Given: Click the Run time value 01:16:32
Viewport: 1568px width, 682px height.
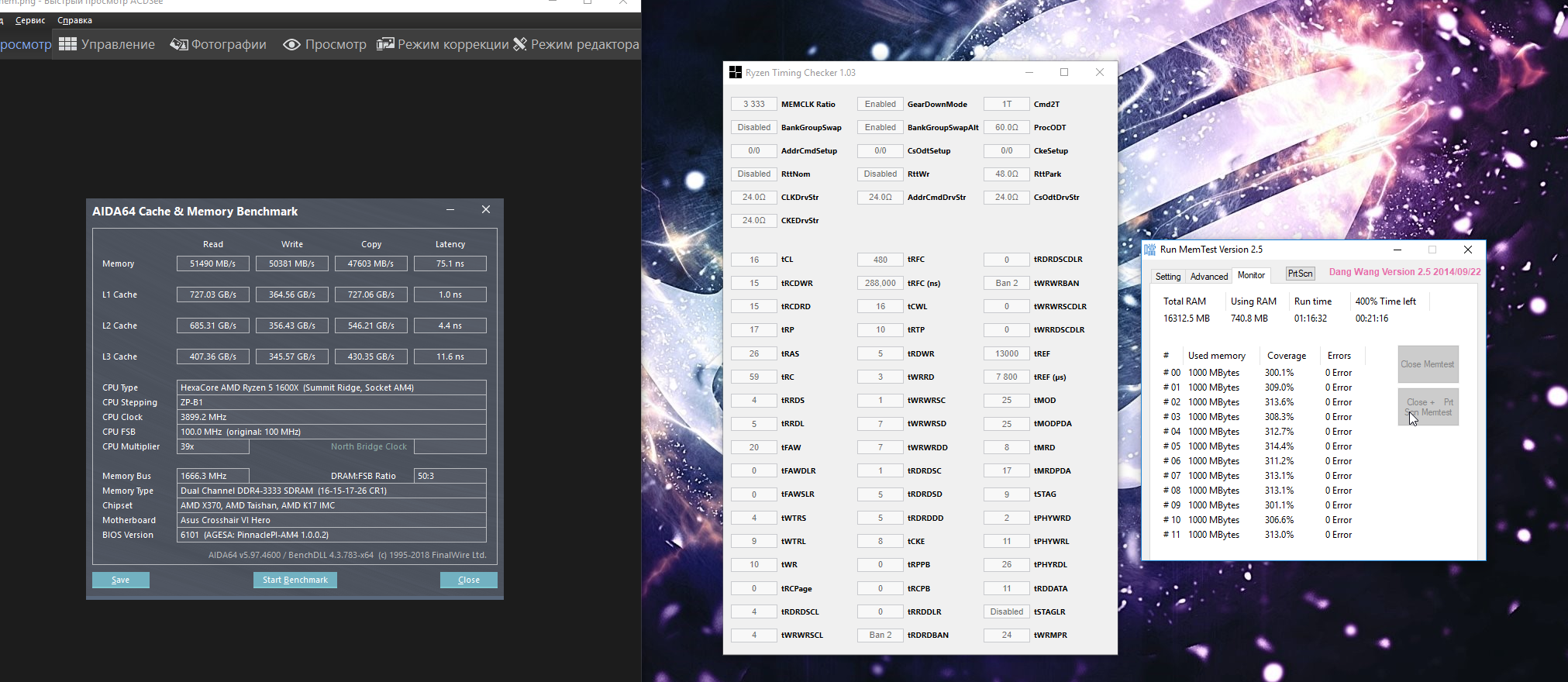Looking at the screenshot, I should tap(1310, 319).
